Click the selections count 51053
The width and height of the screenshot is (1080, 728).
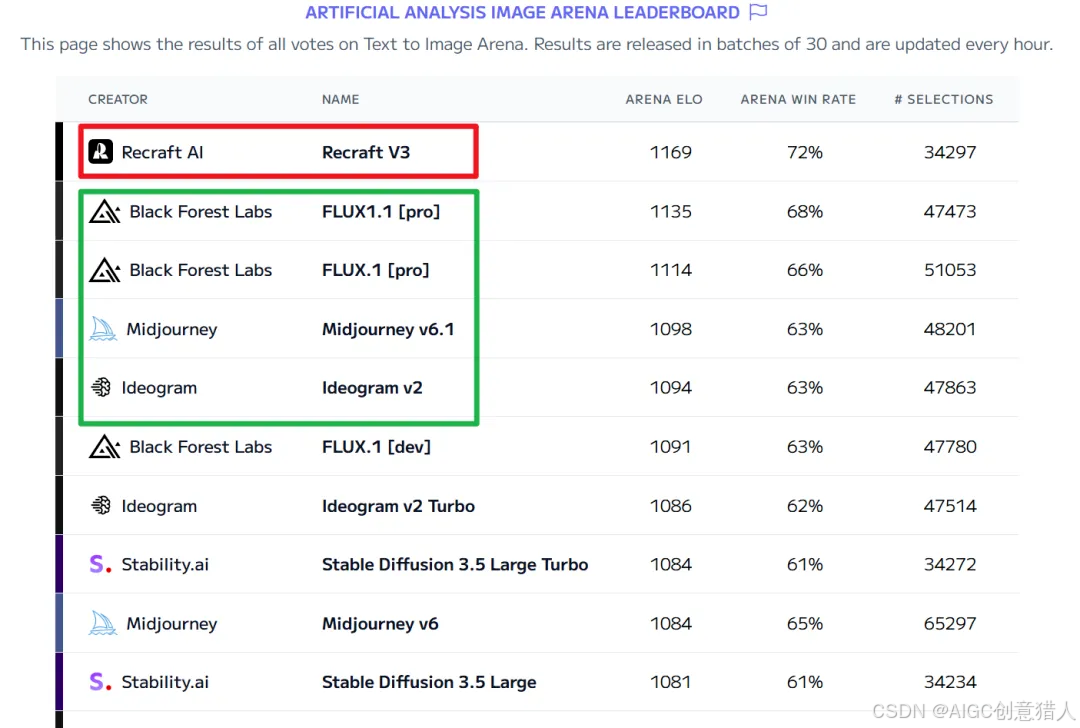point(950,270)
